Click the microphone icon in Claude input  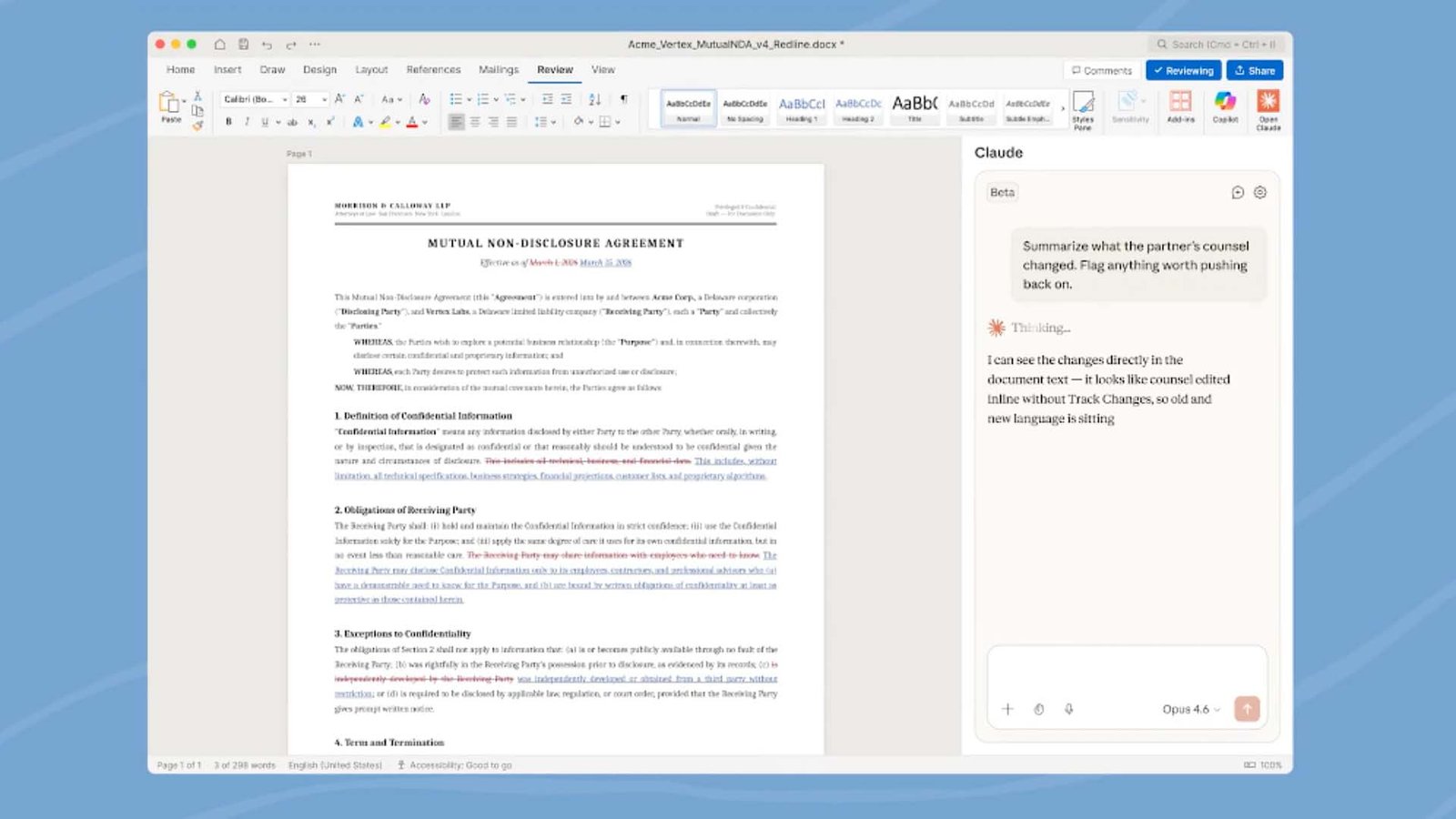click(1069, 709)
